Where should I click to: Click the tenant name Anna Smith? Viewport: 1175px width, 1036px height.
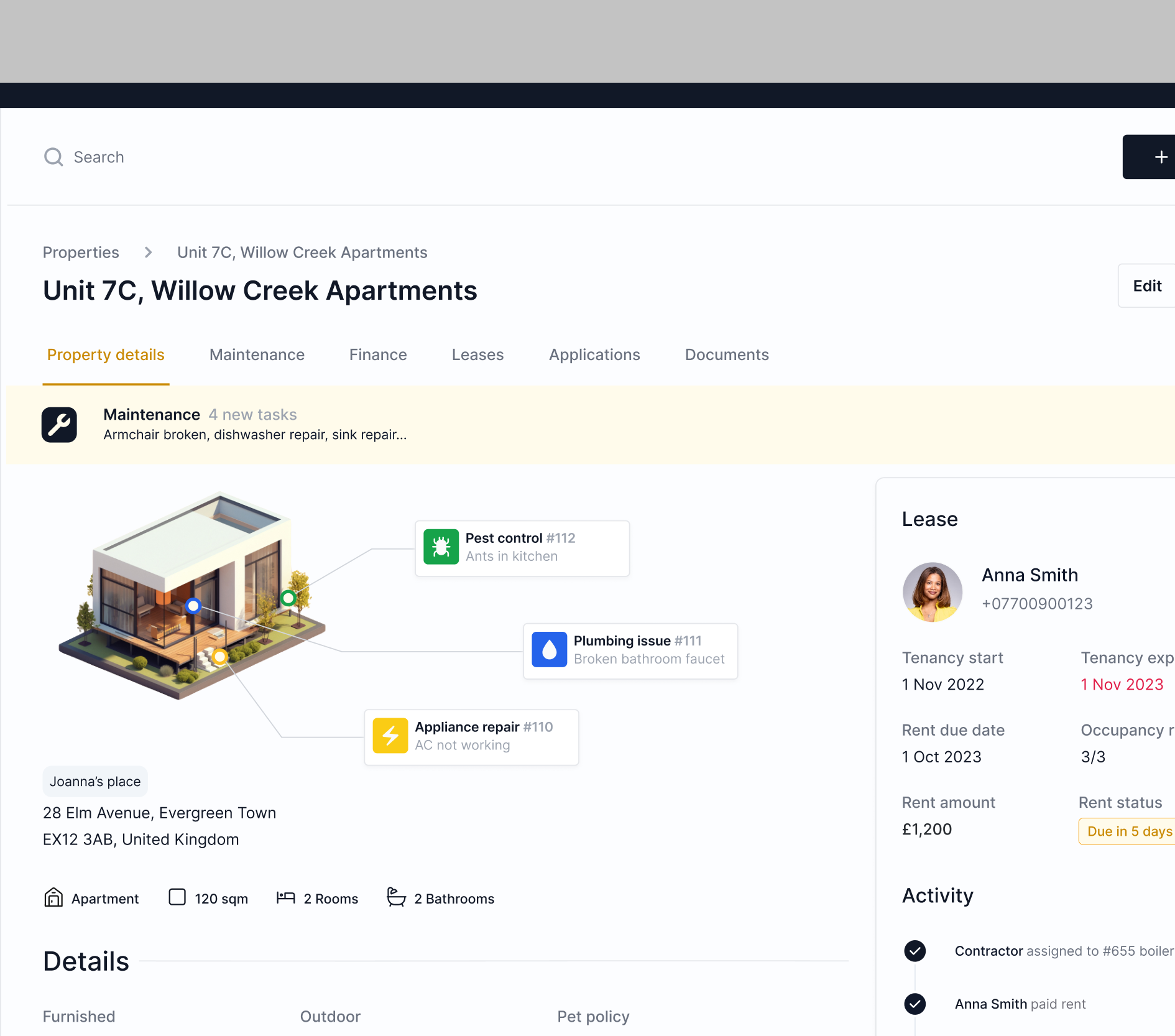point(1030,575)
